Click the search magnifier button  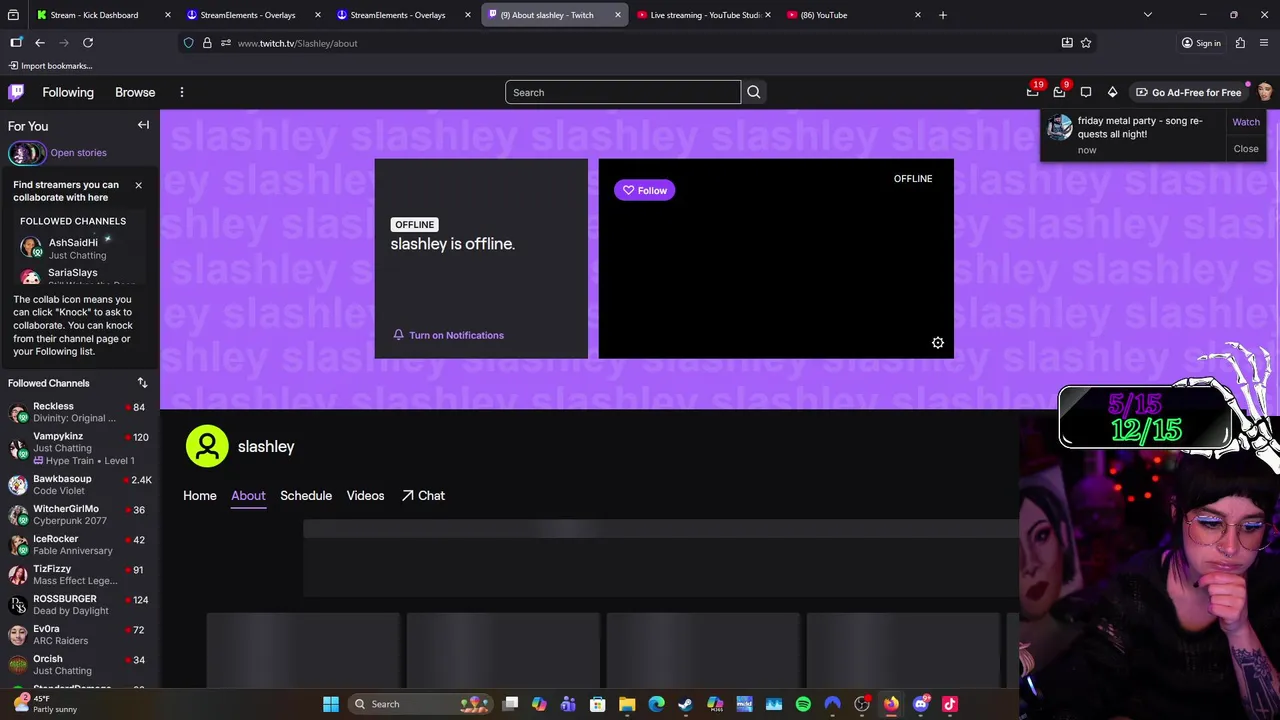click(754, 92)
